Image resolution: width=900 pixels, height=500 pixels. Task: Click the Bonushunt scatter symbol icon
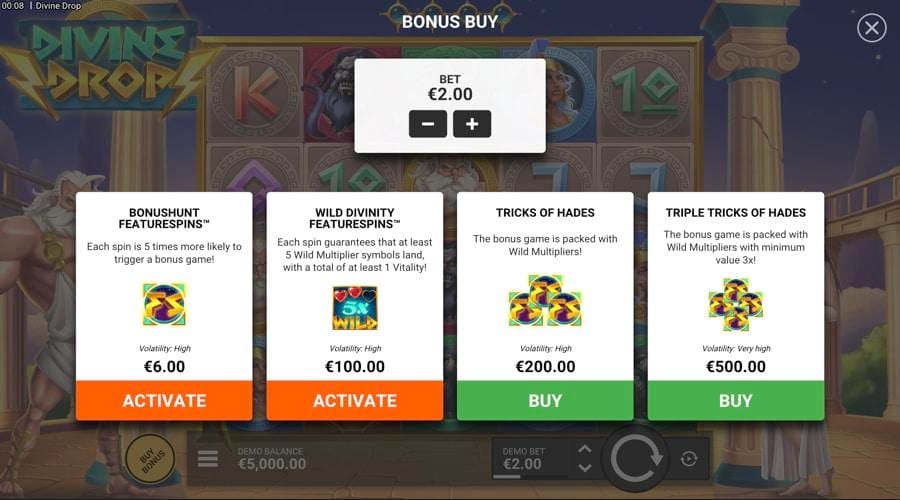(164, 304)
